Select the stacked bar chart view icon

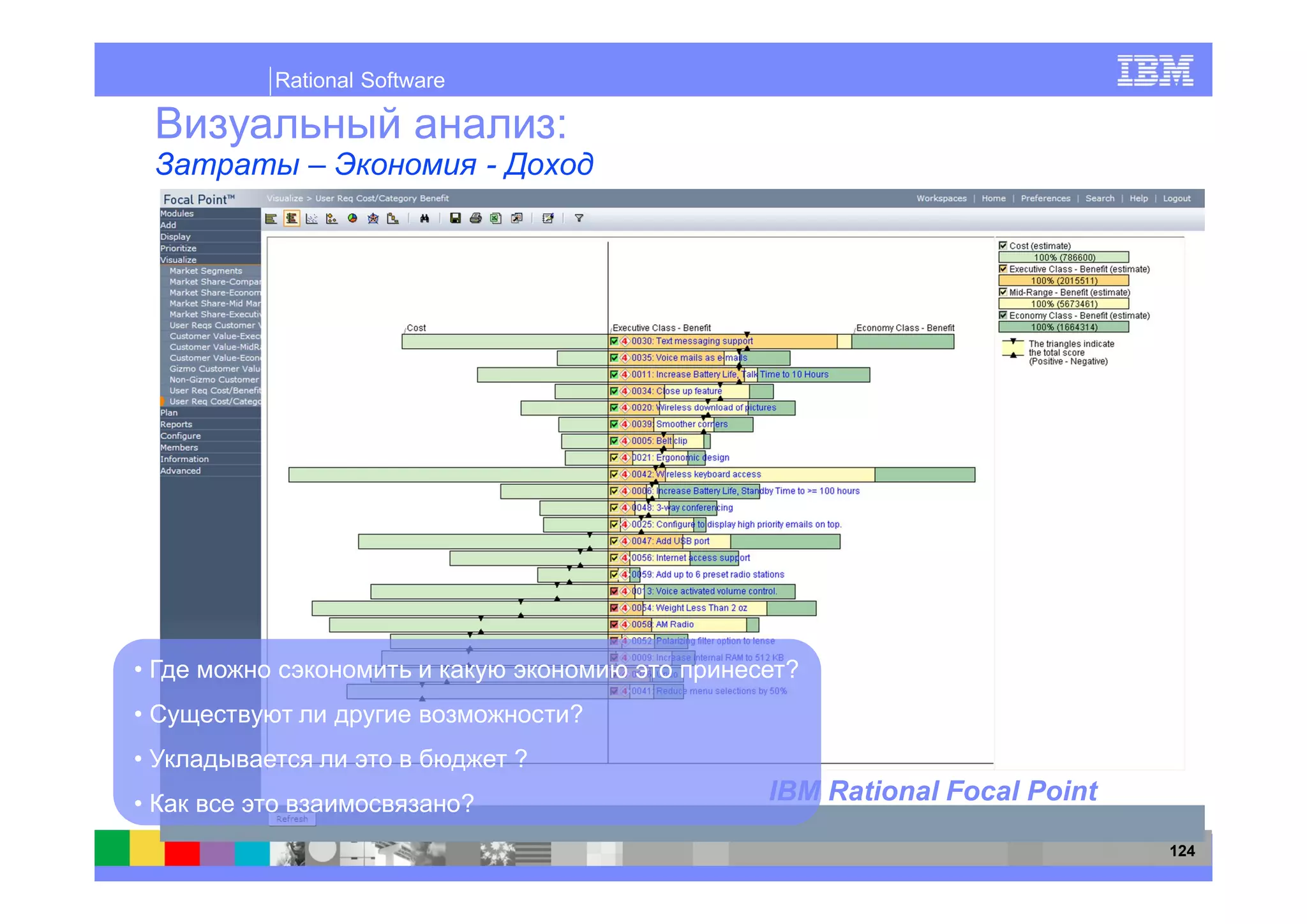click(x=292, y=219)
